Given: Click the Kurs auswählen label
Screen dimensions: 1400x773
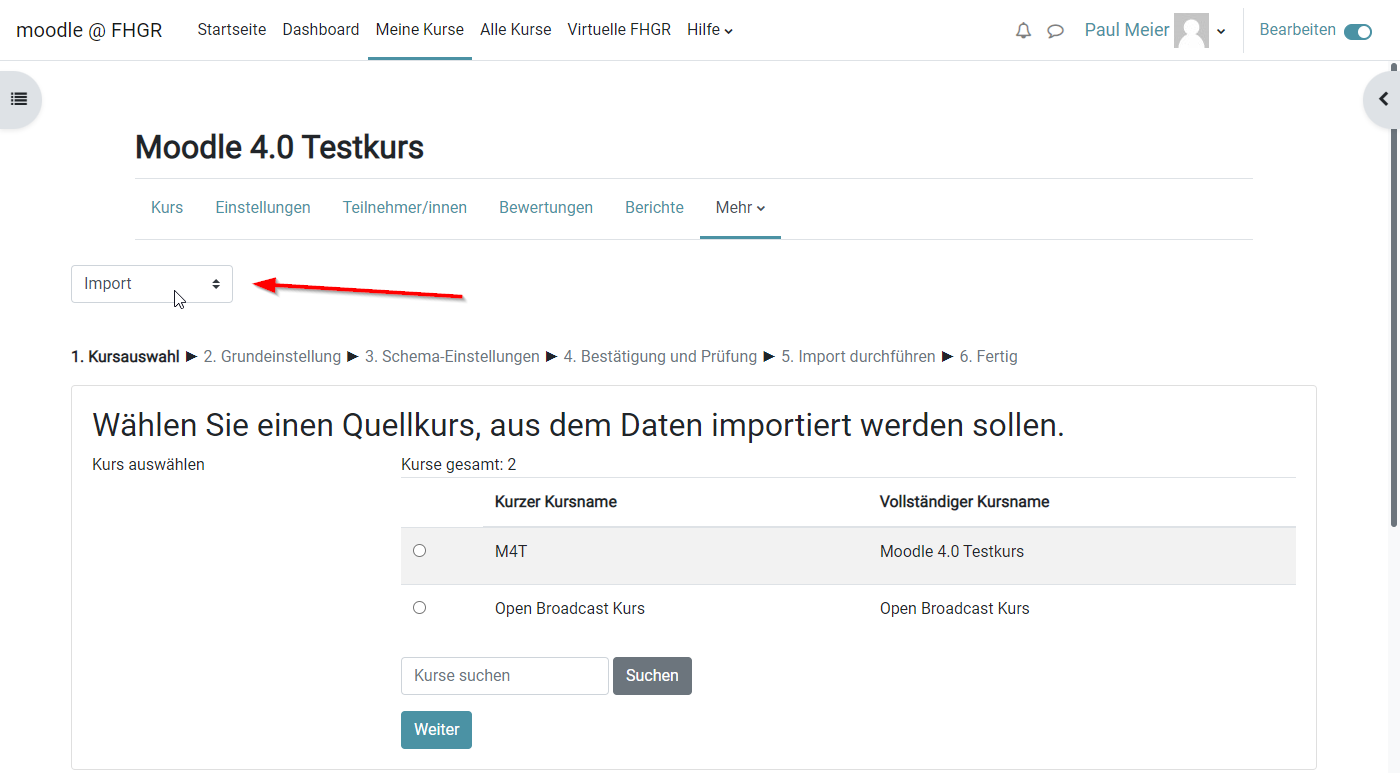Looking at the screenshot, I should point(148,465).
